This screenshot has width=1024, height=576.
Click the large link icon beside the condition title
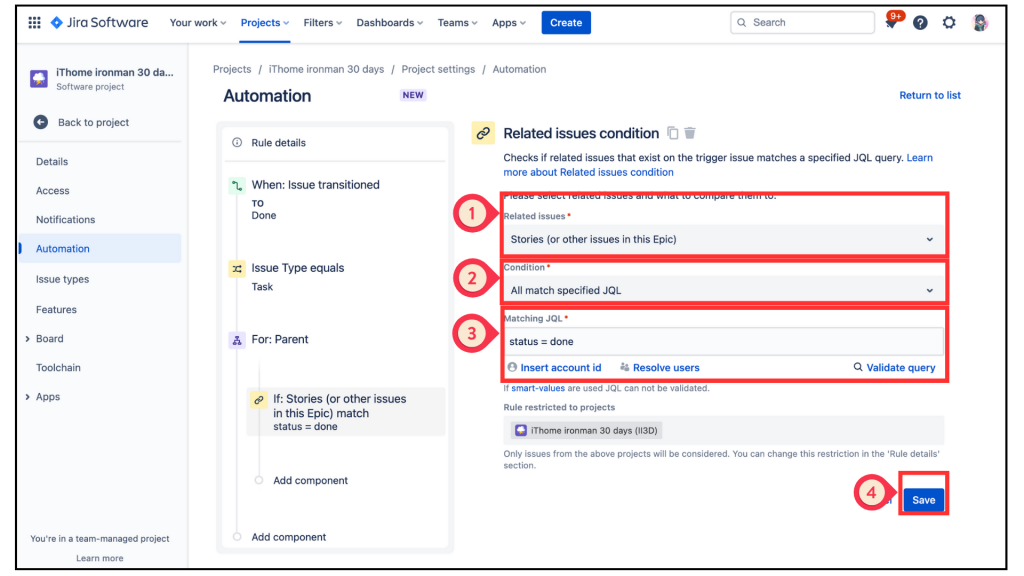pyautogui.click(x=483, y=133)
